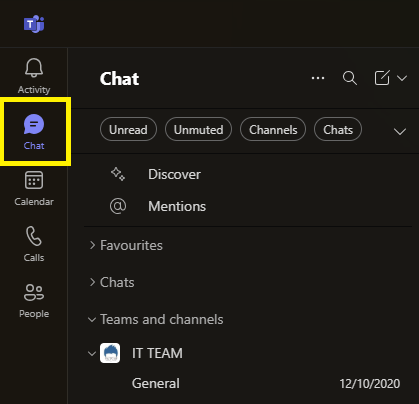This screenshot has width=419, height=404.
Task: Open the People icon in sidebar
Action: point(34,292)
